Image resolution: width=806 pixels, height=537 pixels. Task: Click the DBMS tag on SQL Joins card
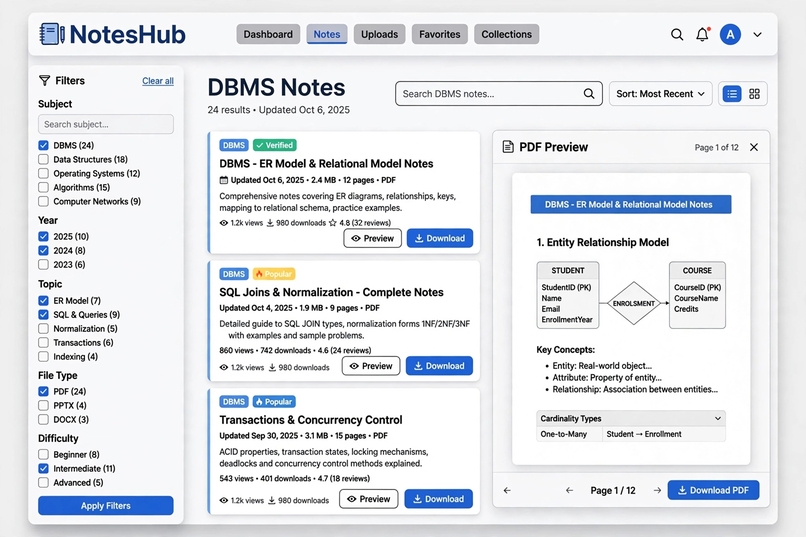tap(234, 274)
